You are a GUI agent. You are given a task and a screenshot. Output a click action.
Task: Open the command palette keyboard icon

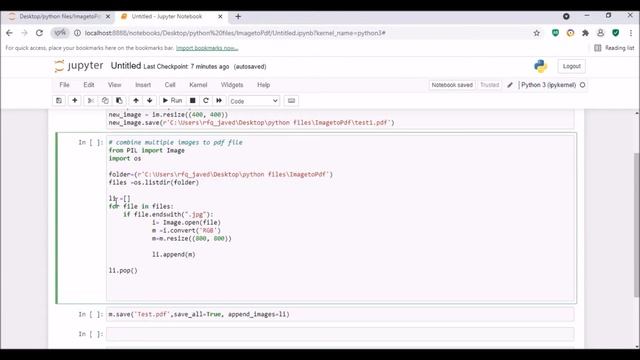click(x=291, y=100)
